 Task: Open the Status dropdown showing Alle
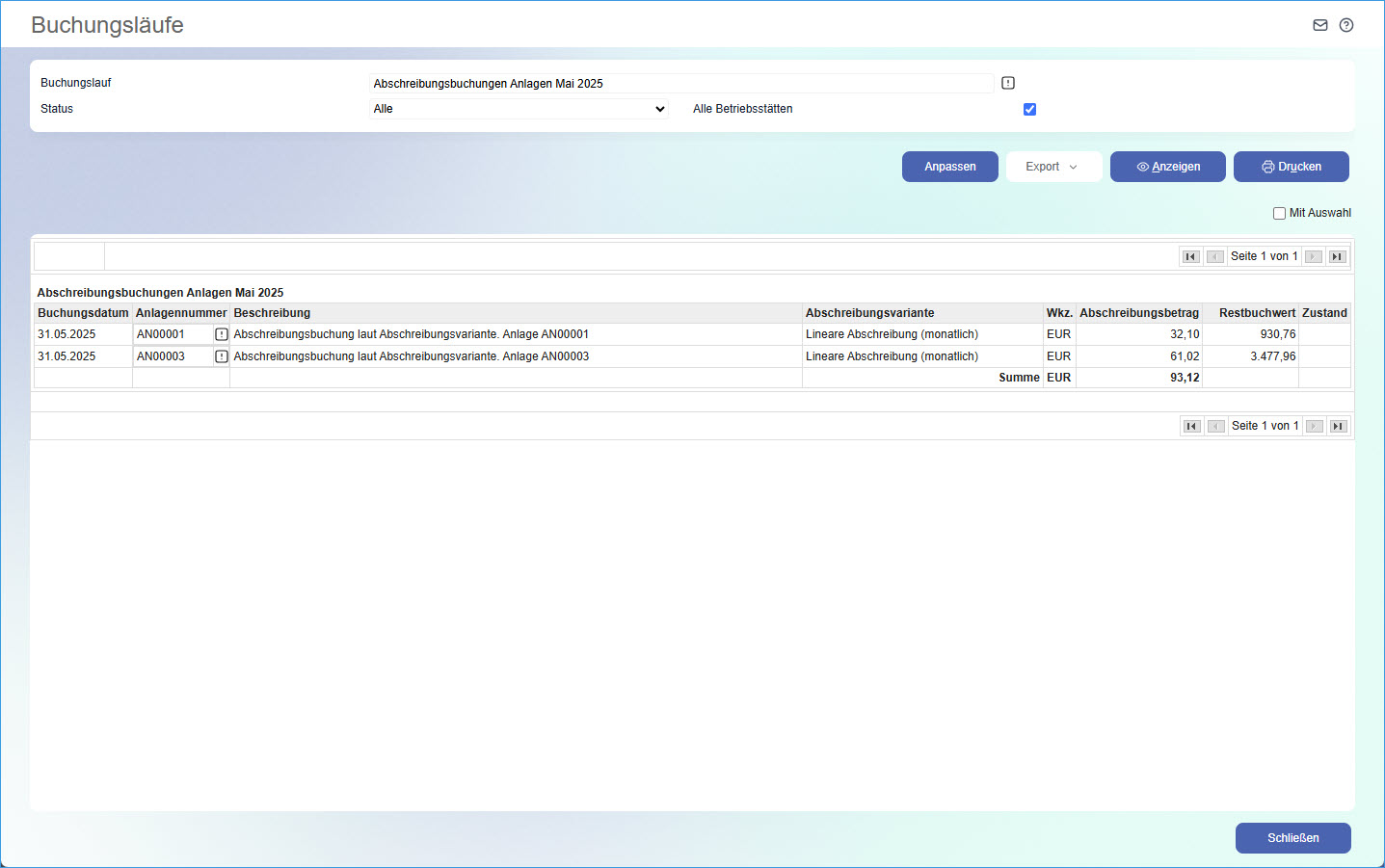click(519, 109)
